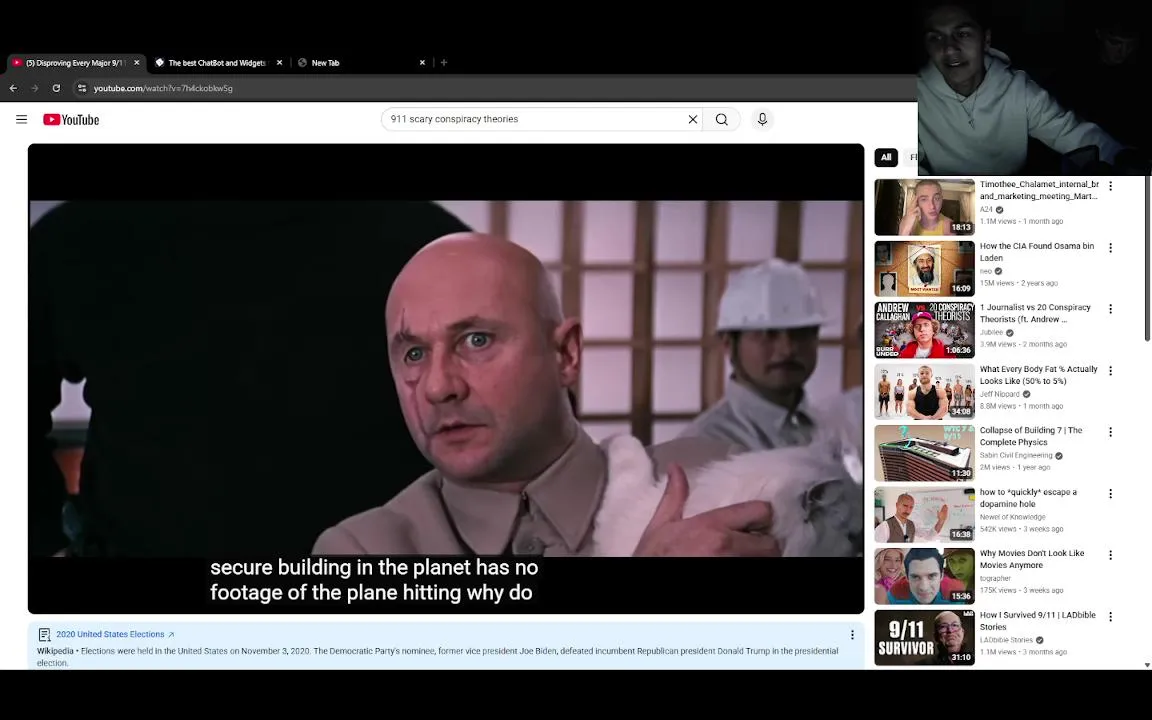This screenshot has height=720, width=1152.
Task: Click the document icon in elections info panel
Action: click(x=44, y=635)
